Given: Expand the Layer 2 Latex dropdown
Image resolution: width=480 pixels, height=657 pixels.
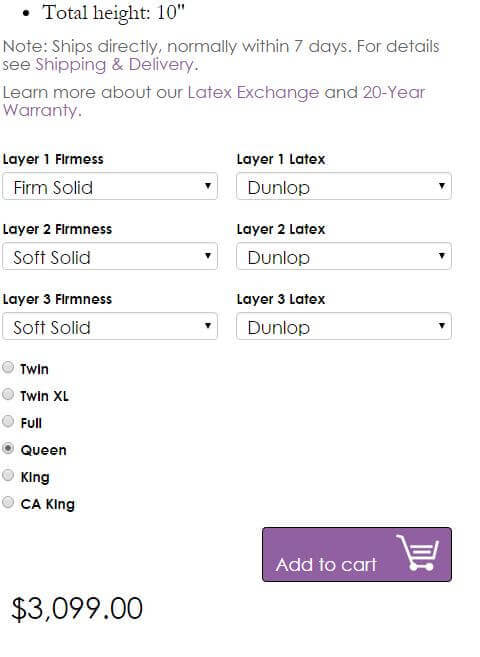Looking at the screenshot, I should click(344, 256).
